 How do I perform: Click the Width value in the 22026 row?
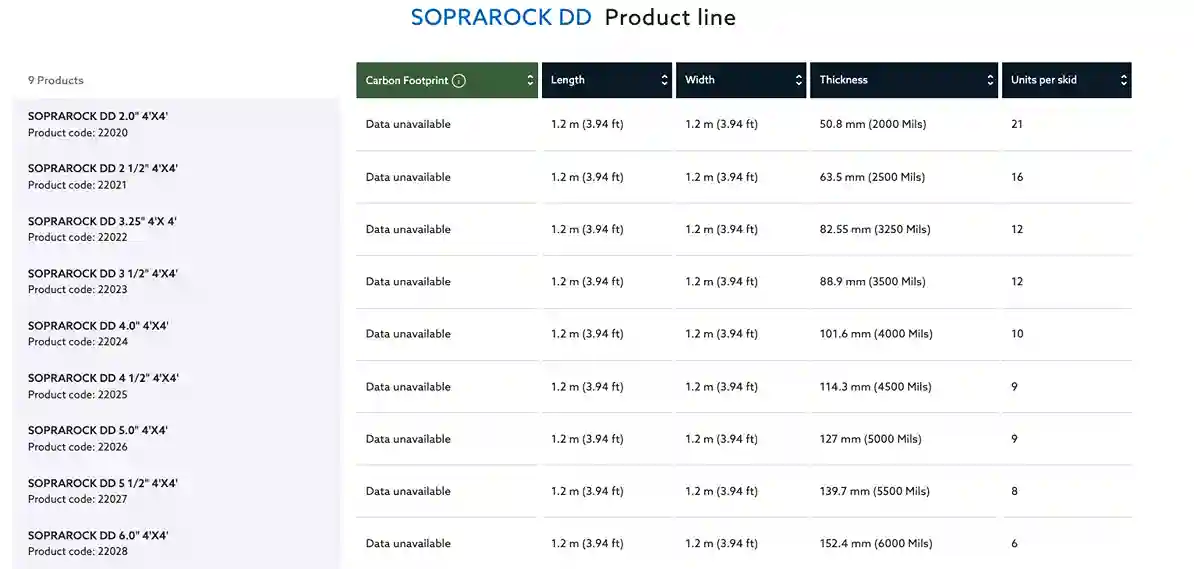721,439
